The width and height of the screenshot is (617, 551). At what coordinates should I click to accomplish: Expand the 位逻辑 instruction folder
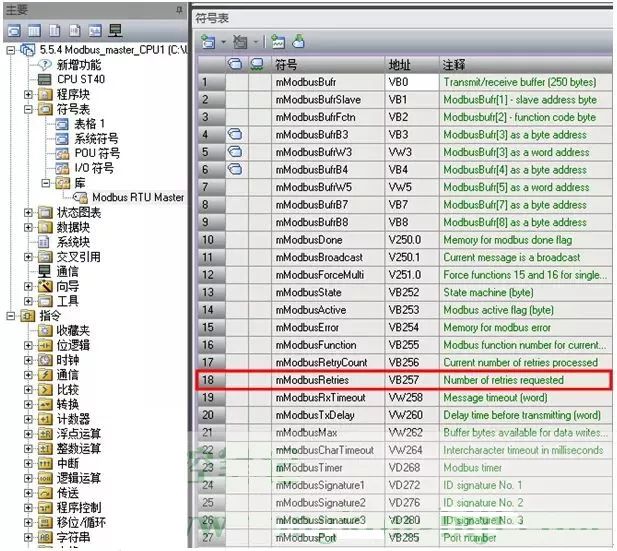(x=29, y=345)
